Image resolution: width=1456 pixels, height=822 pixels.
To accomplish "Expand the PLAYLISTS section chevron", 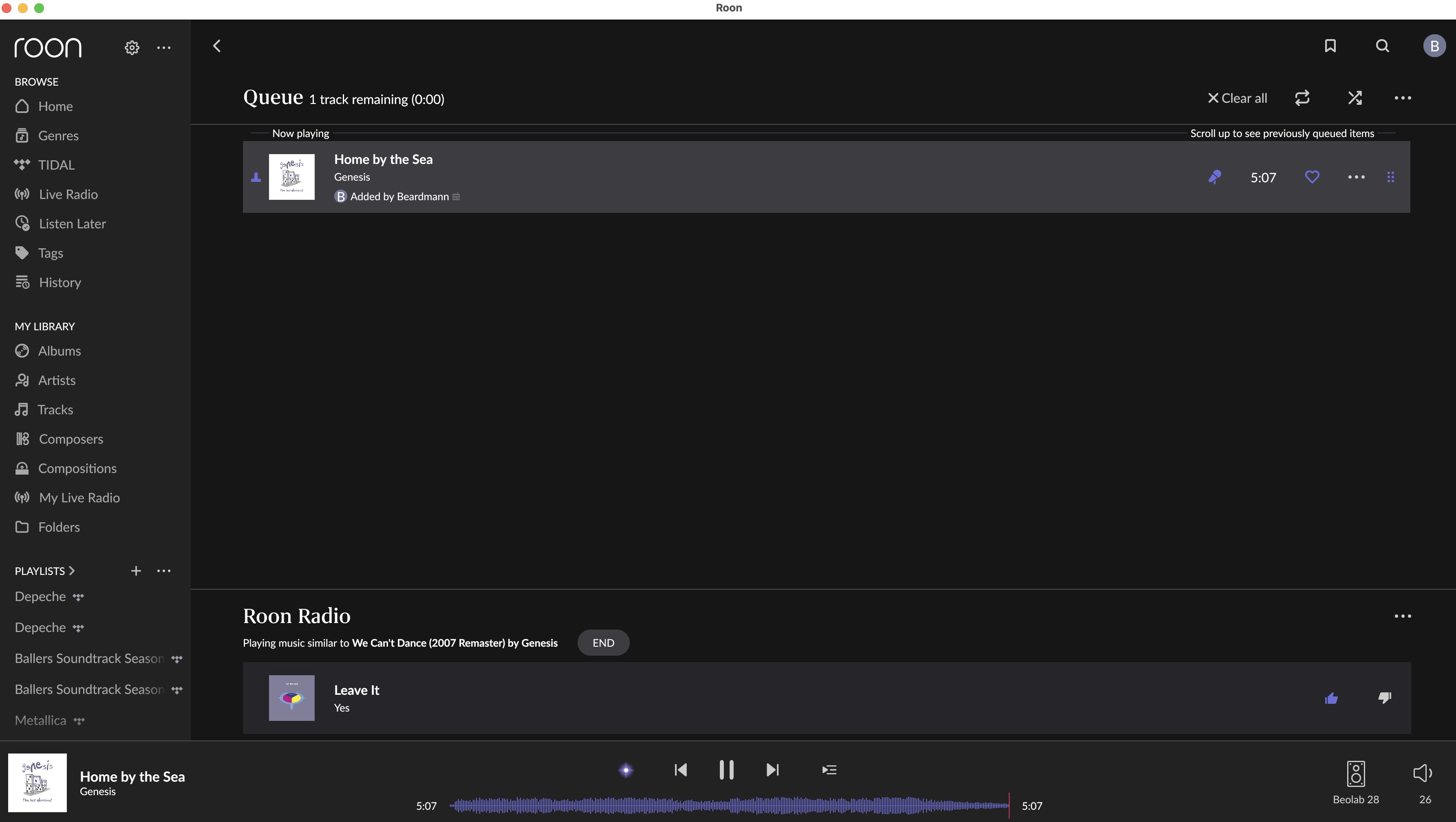I will pyautogui.click(x=72, y=571).
